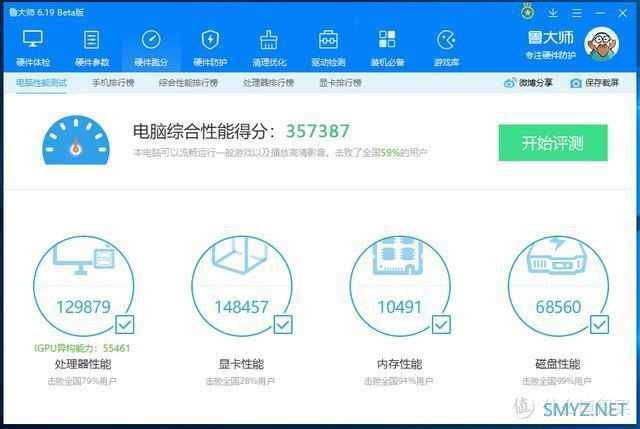Click 击败全国94%用户 text

tap(398, 381)
